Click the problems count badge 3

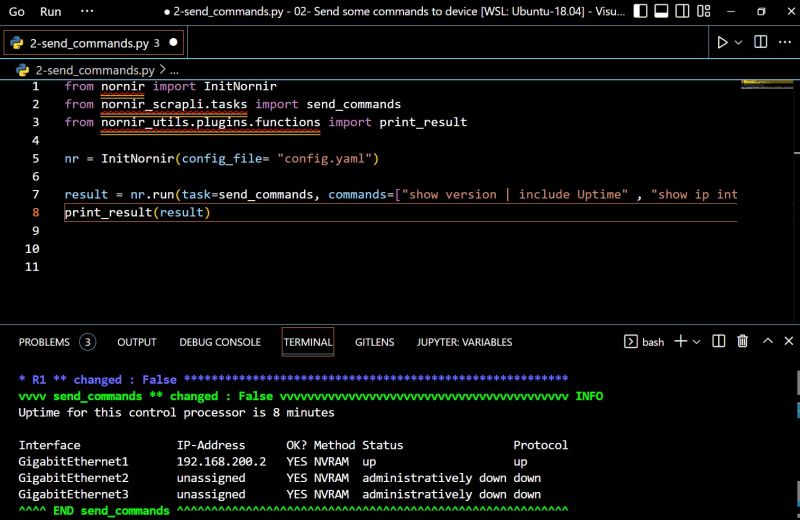pos(87,342)
